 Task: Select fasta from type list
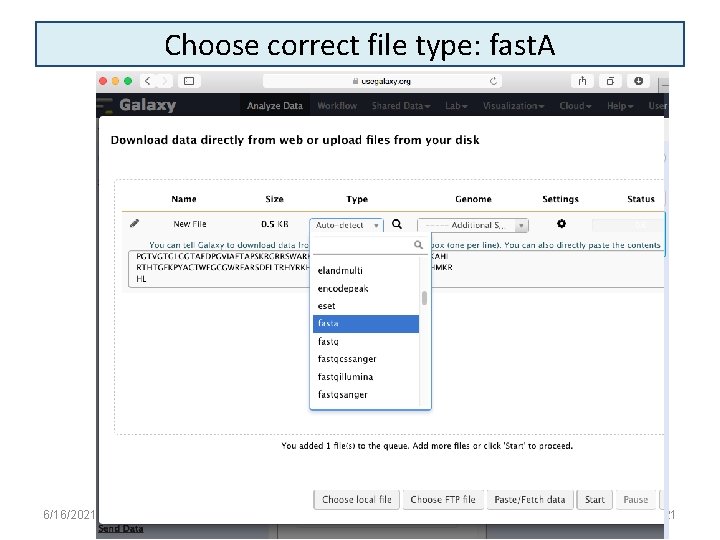[366, 324]
